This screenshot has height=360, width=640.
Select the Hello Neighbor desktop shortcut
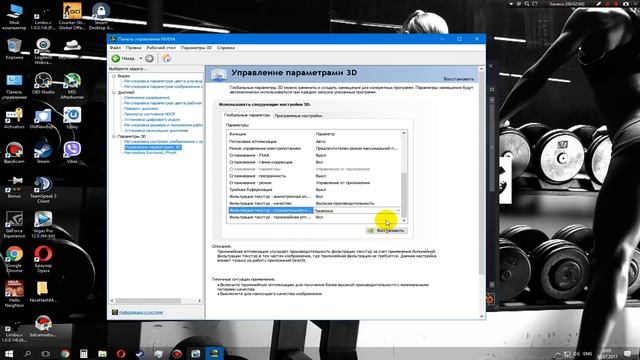[x=14, y=294]
